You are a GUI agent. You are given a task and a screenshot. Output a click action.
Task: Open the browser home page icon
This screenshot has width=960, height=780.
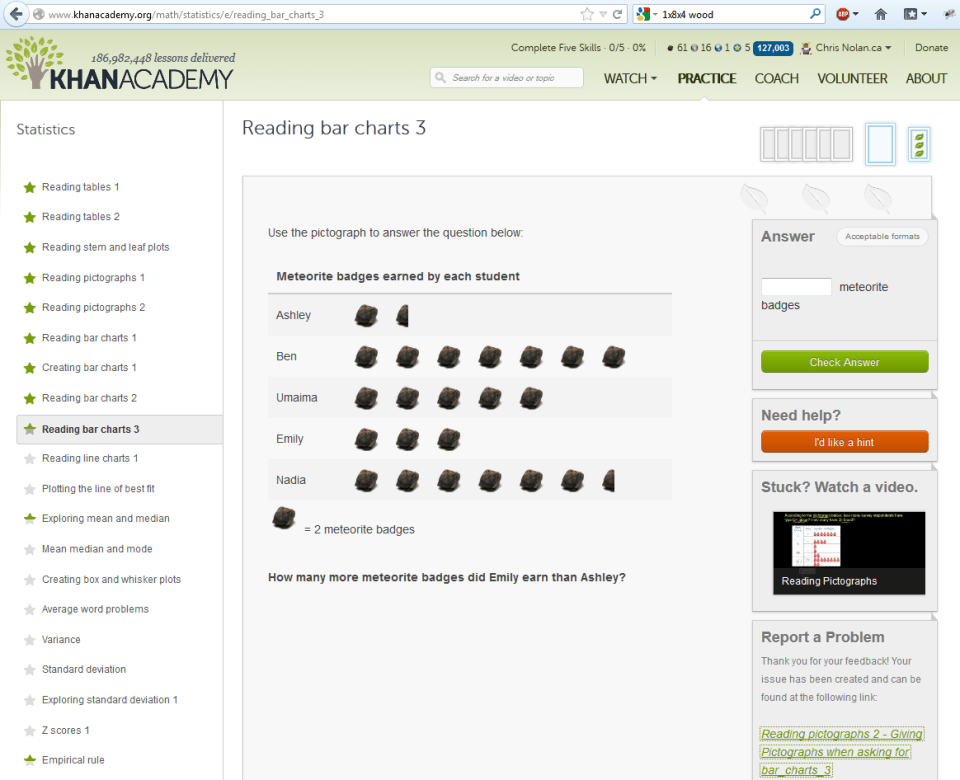(880, 14)
